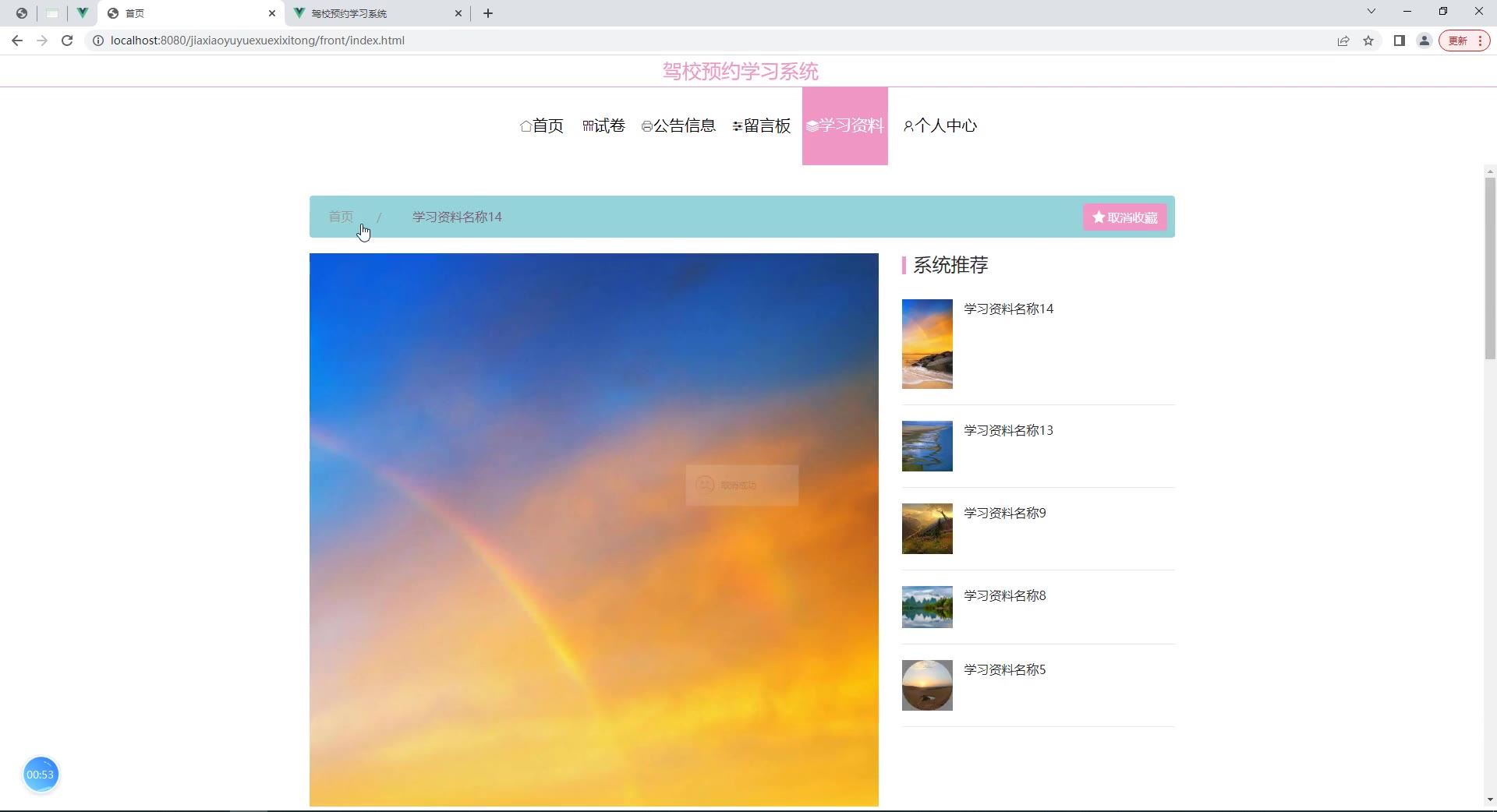This screenshot has height=812, width=1497.
Task: Click the blue 00:53 timer badge
Action: pyautogui.click(x=41, y=775)
